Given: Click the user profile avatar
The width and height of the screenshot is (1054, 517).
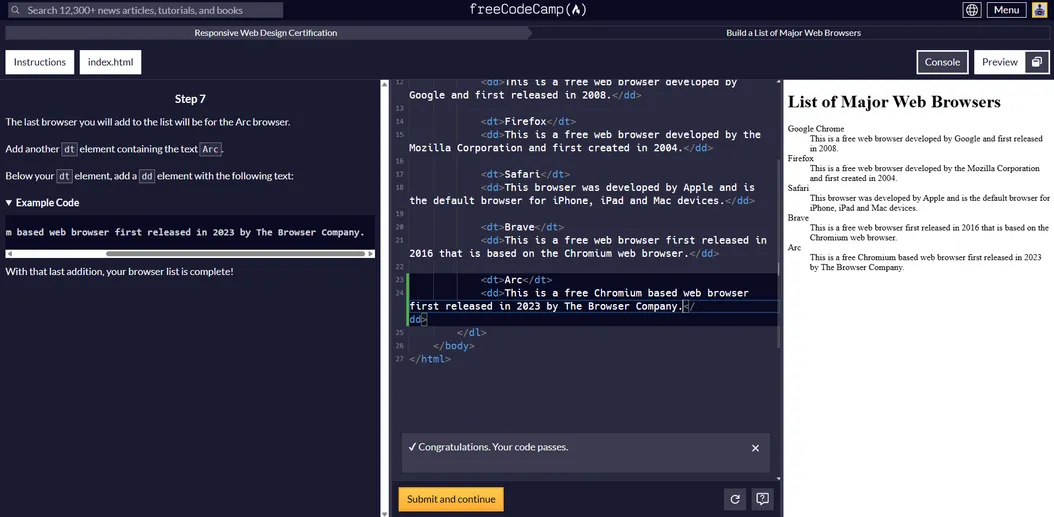Looking at the screenshot, I should tap(1040, 10).
